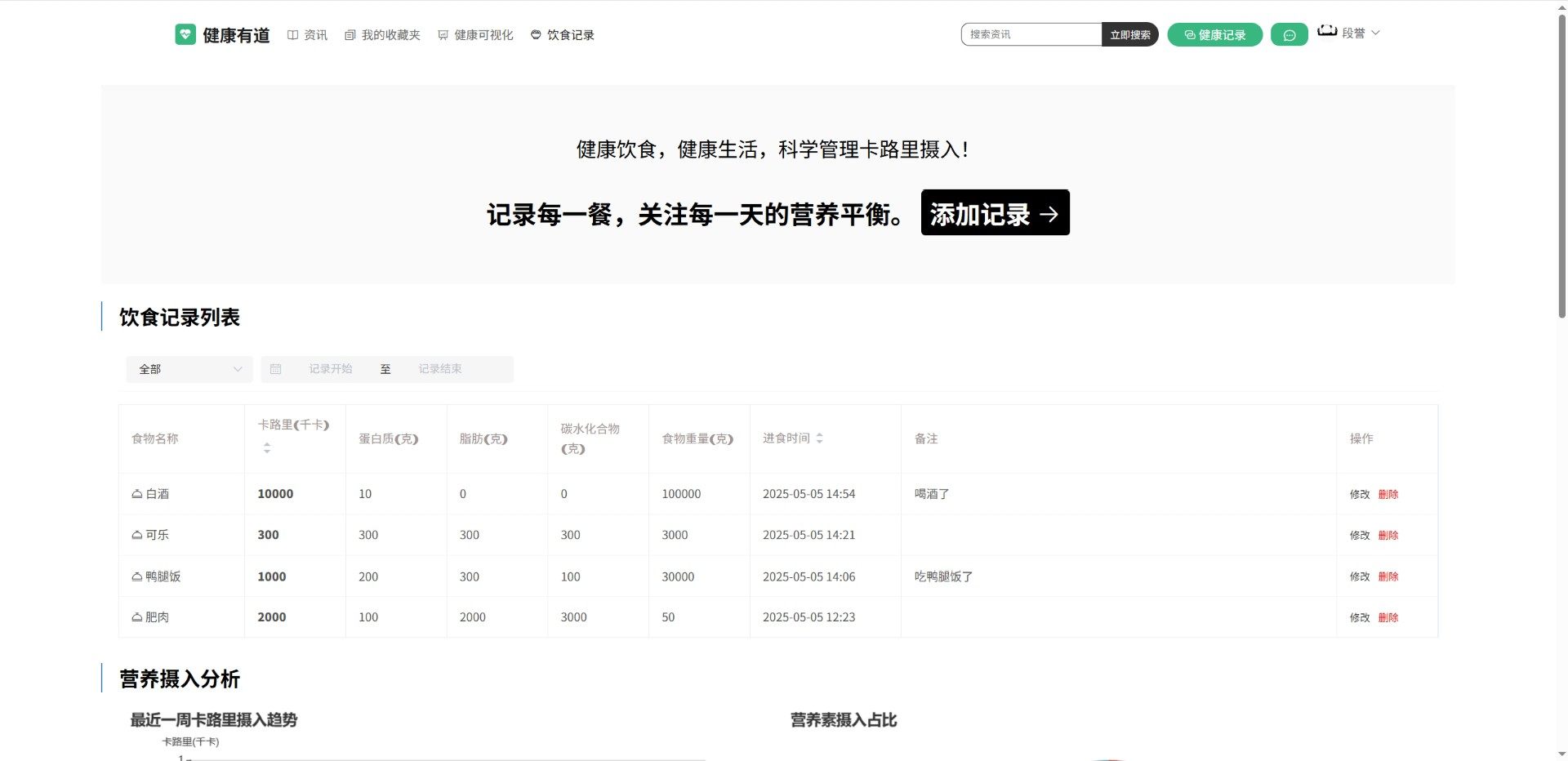The image size is (1568, 761).
Task: Select the 10000 calorie value for 白酒
Action: 275,494
